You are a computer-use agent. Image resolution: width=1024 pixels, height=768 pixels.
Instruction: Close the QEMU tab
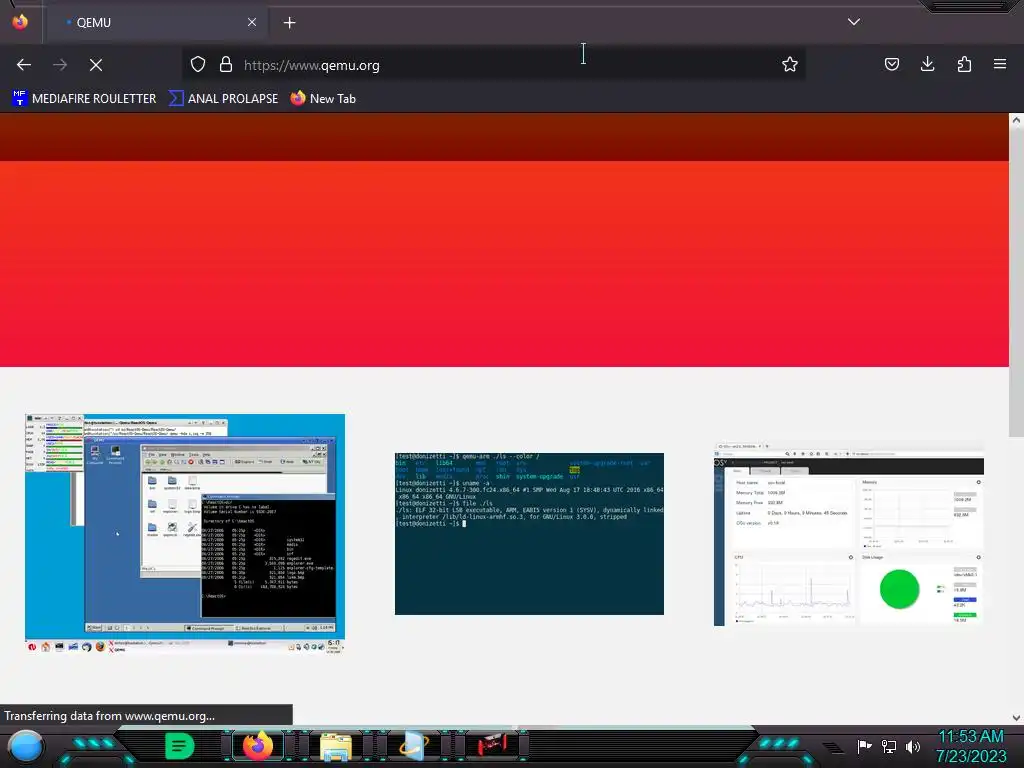pyautogui.click(x=251, y=22)
